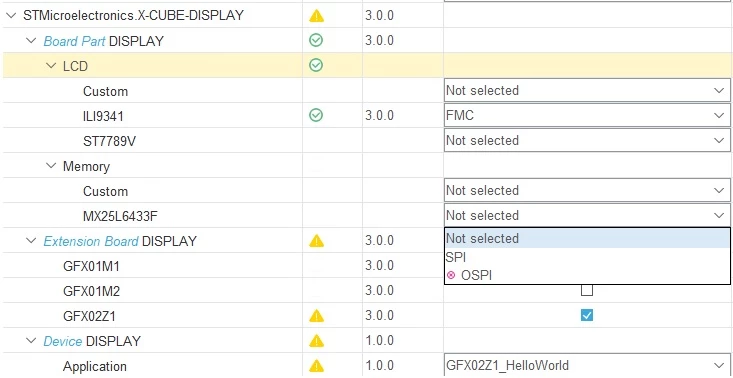Uncheck the GFX02Z1 checkbox
733x378 pixels.
(587, 316)
